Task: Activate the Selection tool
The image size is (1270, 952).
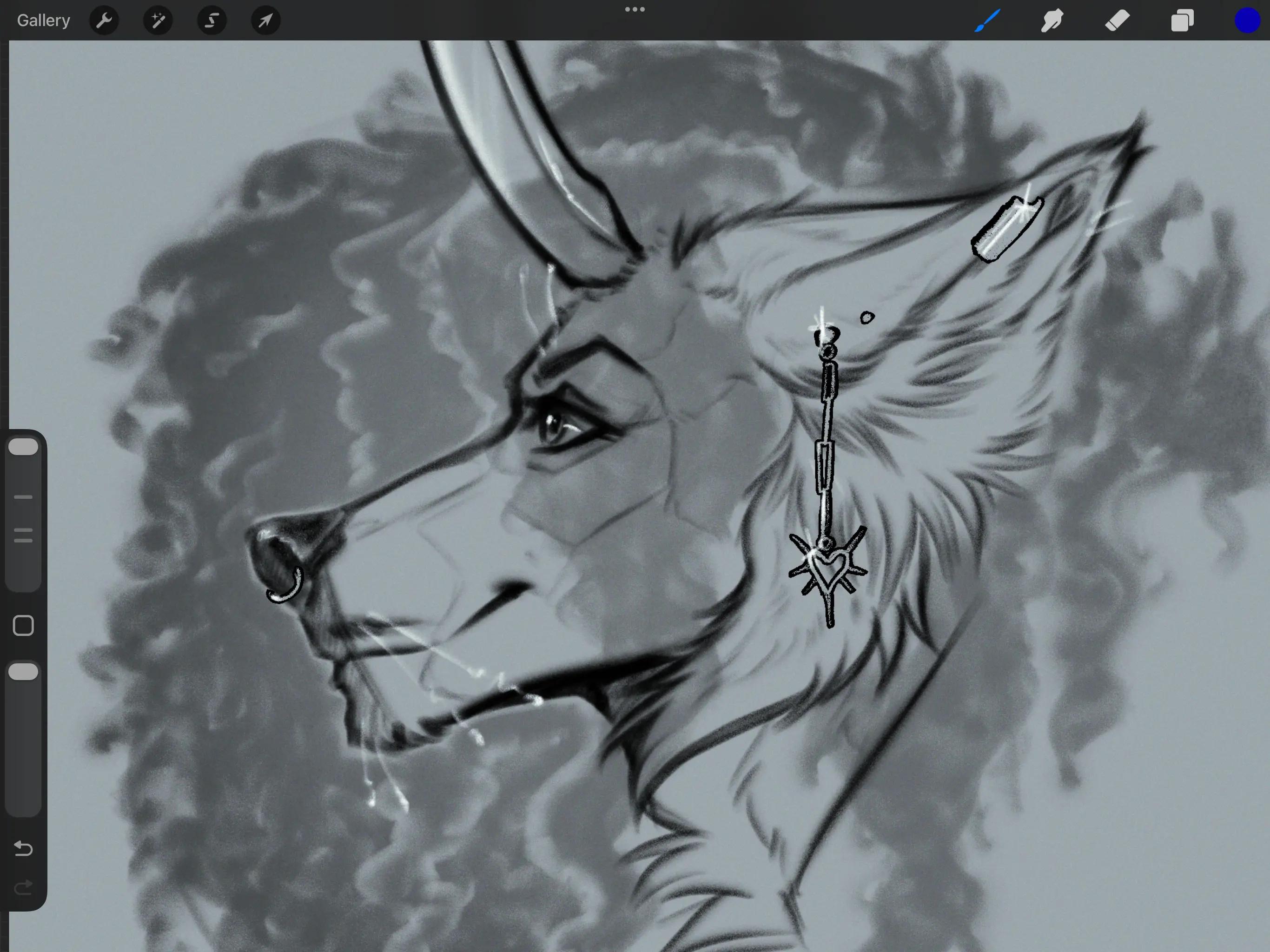Action: (212, 20)
